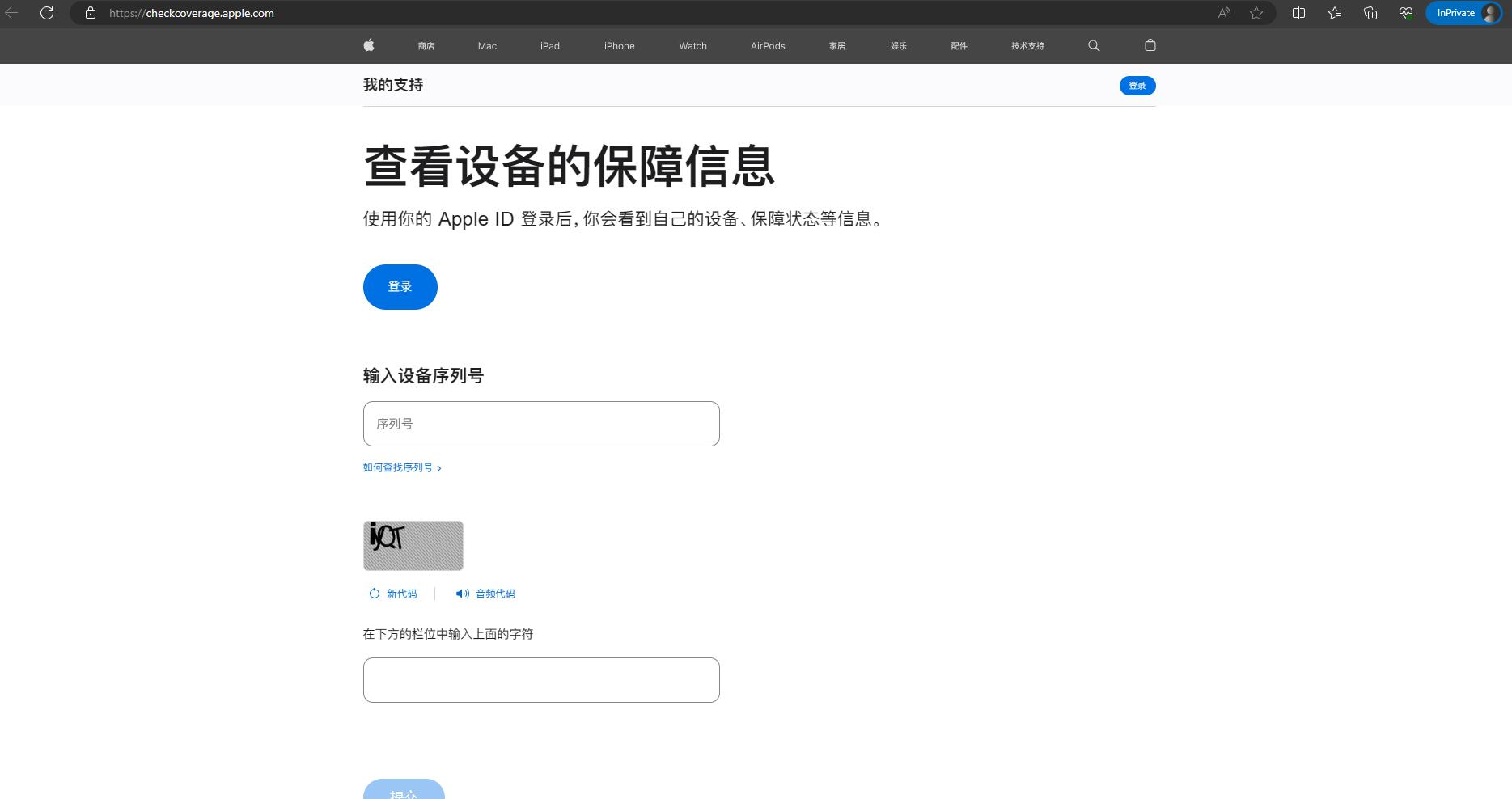Click the refresh icon beside 新代码

click(x=375, y=594)
